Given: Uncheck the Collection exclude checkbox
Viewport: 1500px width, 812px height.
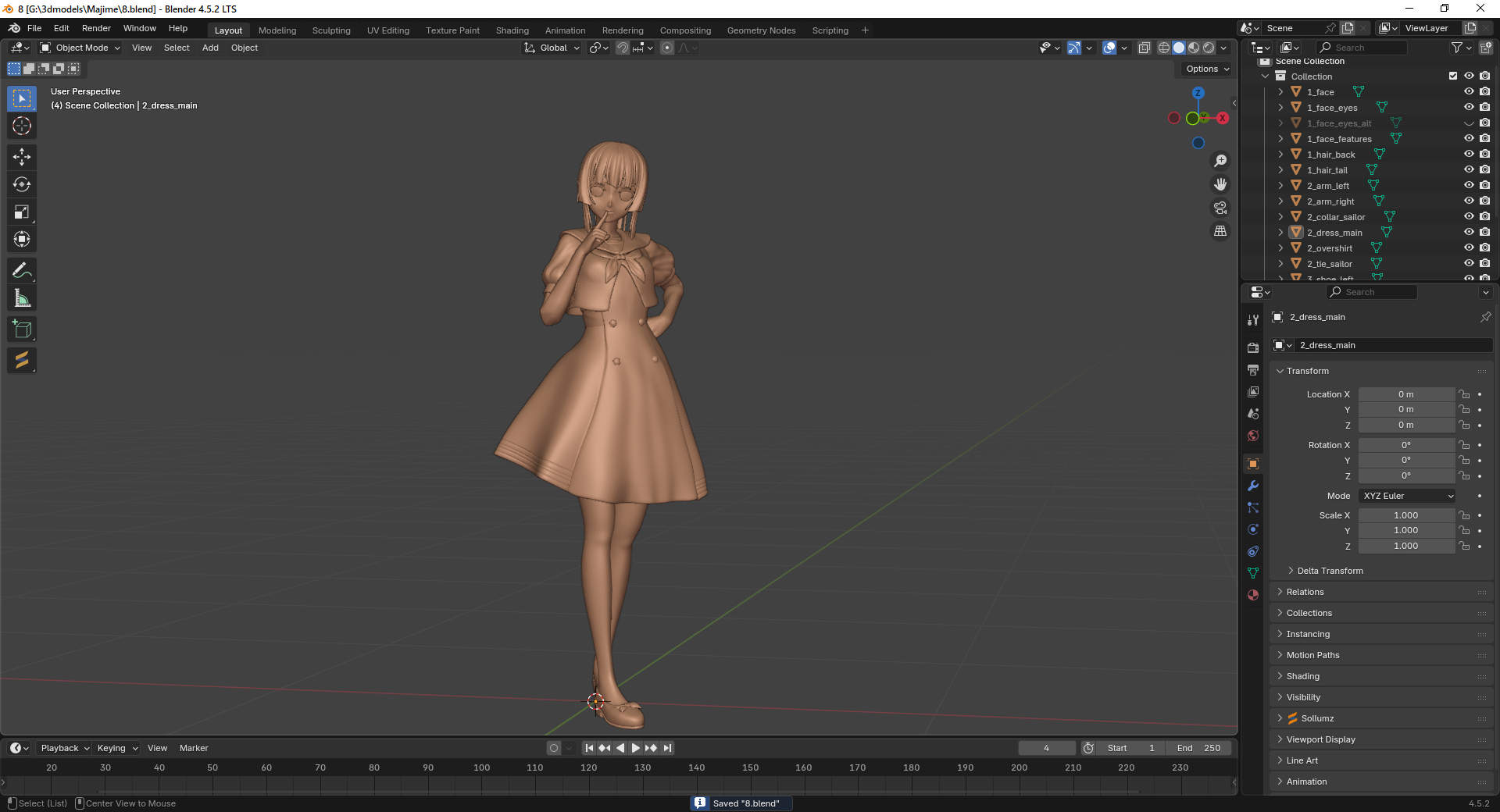Looking at the screenshot, I should 1453,77.
